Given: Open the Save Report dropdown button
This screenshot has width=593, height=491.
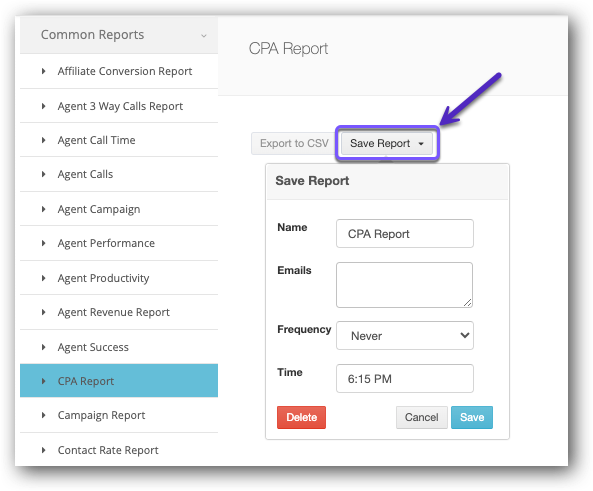Looking at the screenshot, I should (387, 143).
